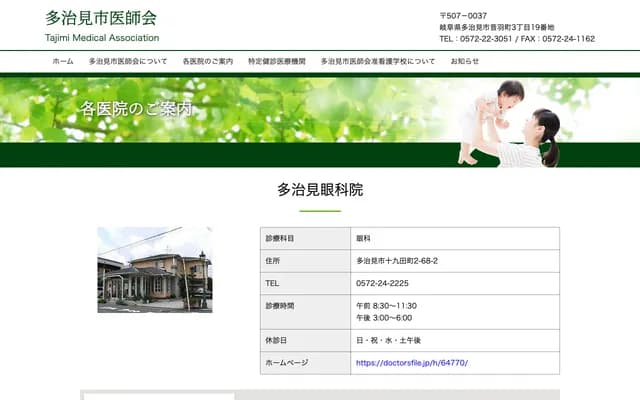Click mother and baby banner image
Image resolution: width=640 pixels, height=400 pixels.
[x=510, y=123]
